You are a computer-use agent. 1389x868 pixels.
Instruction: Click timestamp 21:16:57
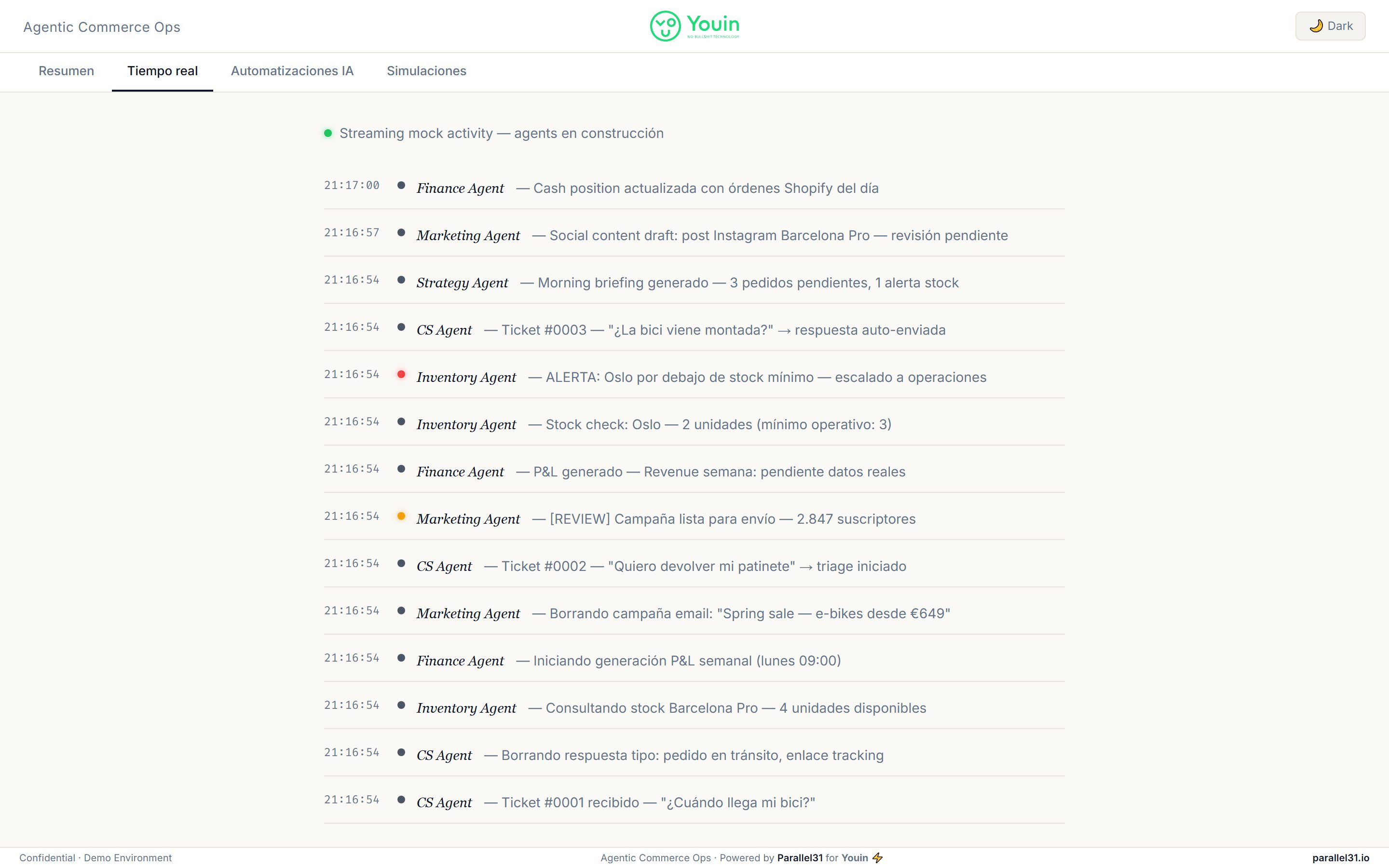point(352,232)
